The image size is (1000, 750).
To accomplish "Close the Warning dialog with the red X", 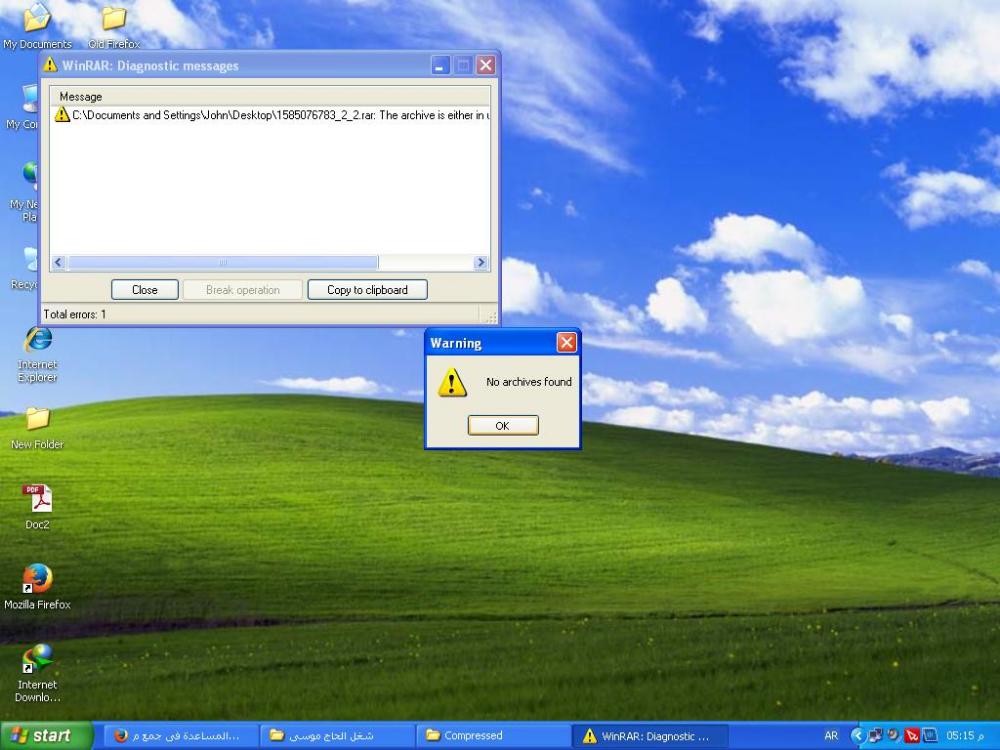I will point(566,342).
